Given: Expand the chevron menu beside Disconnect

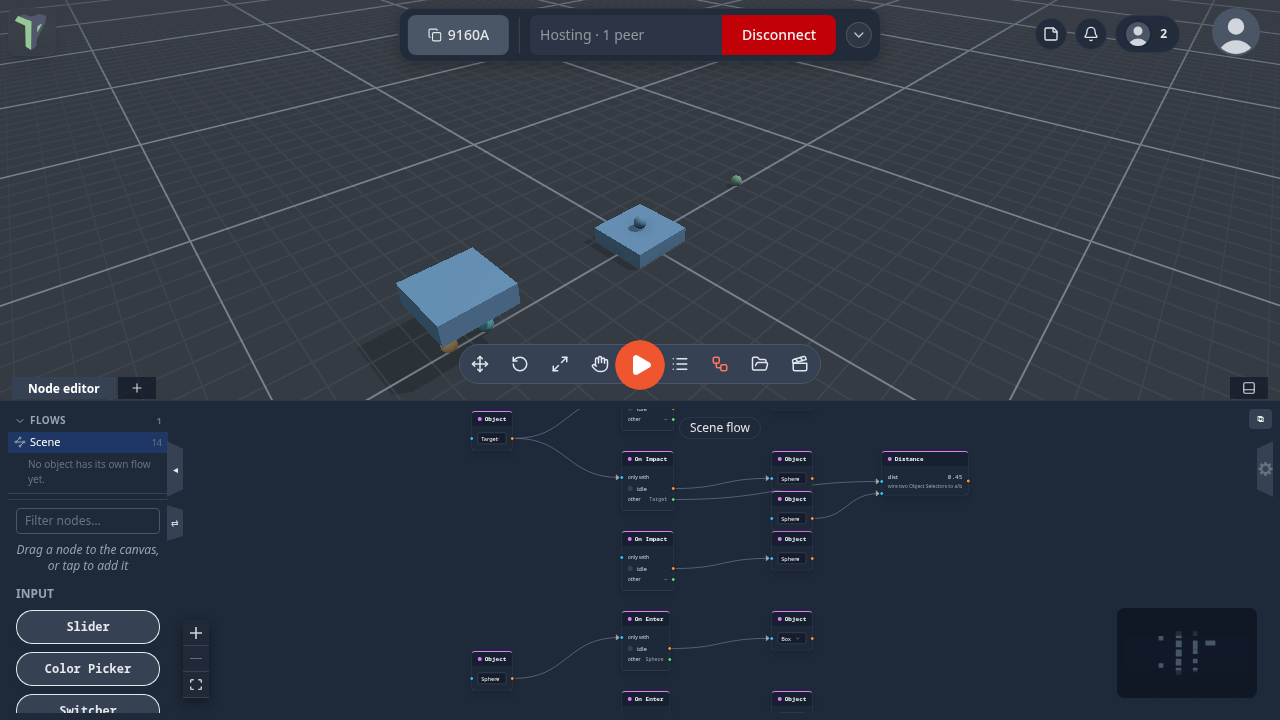Looking at the screenshot, I should tap(858, 35).
